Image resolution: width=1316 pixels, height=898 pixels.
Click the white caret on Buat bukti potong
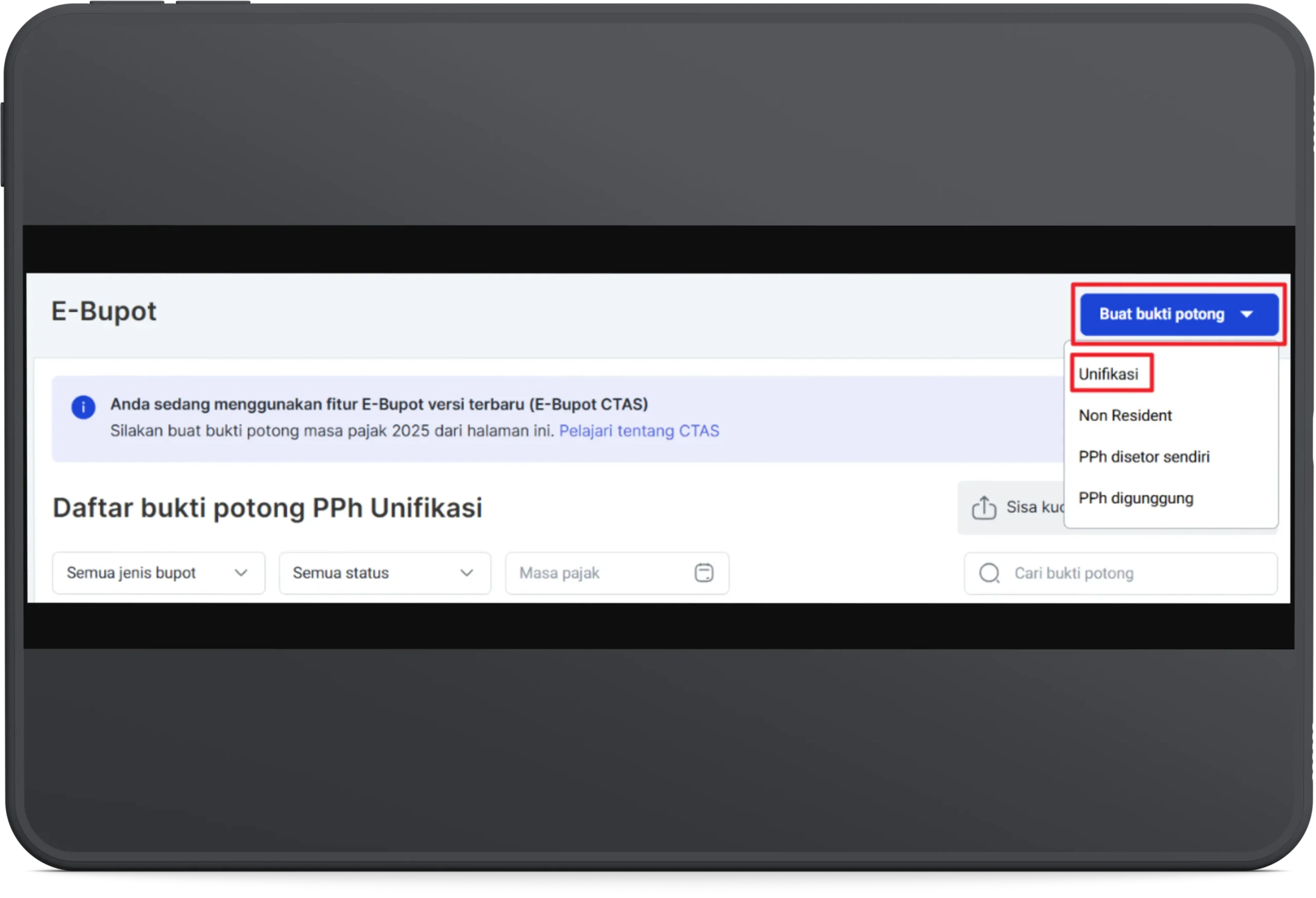click(1247, 314)
